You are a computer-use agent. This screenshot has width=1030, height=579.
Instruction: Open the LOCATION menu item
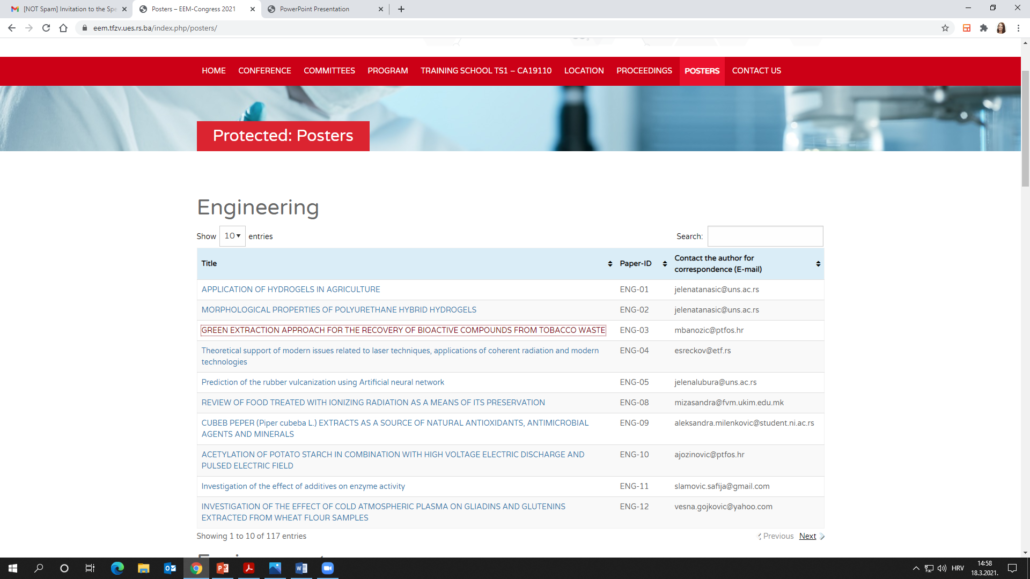pyautogui.click(x=583, y=71)
